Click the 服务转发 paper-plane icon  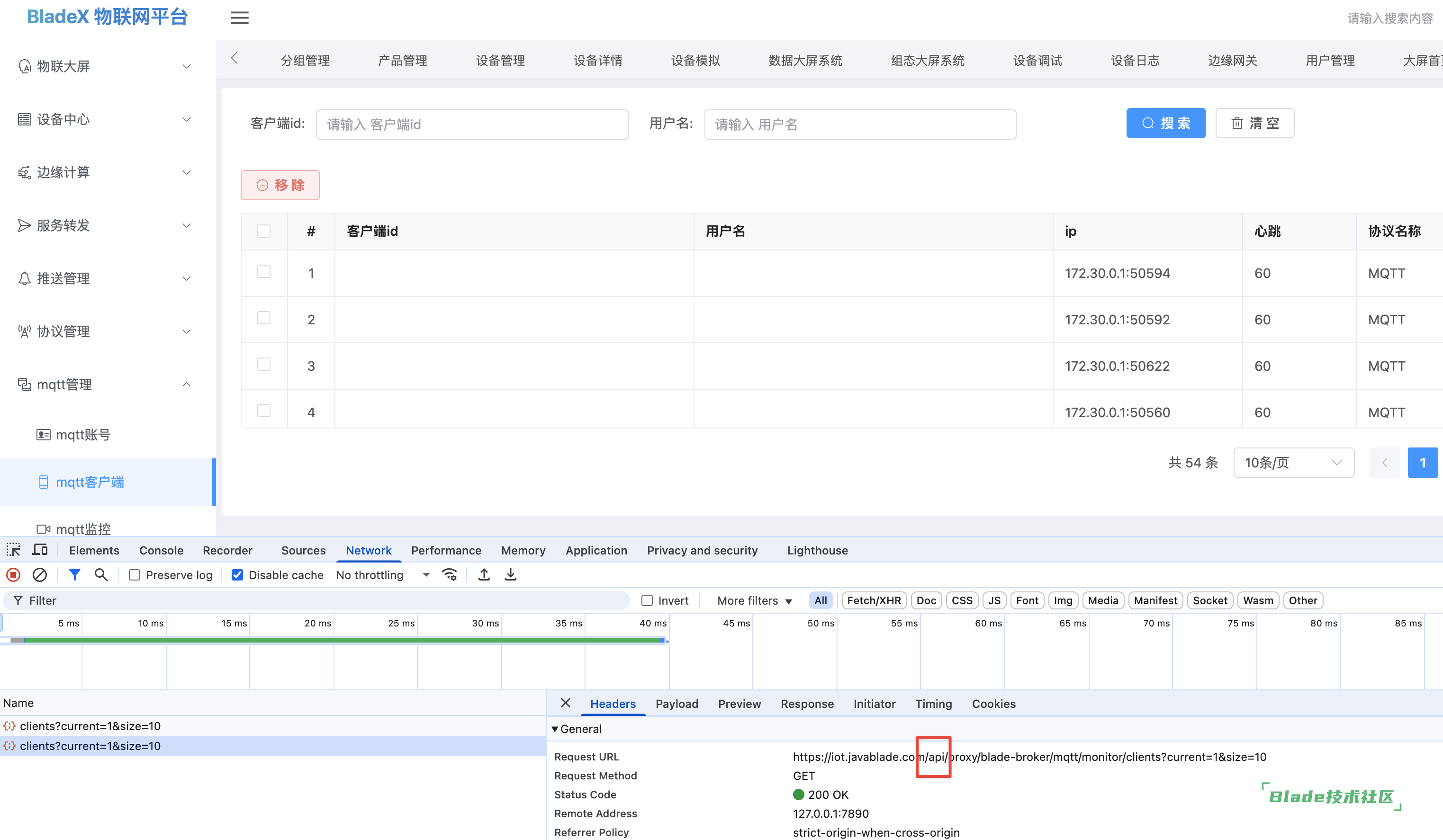(x=24, y=225)
